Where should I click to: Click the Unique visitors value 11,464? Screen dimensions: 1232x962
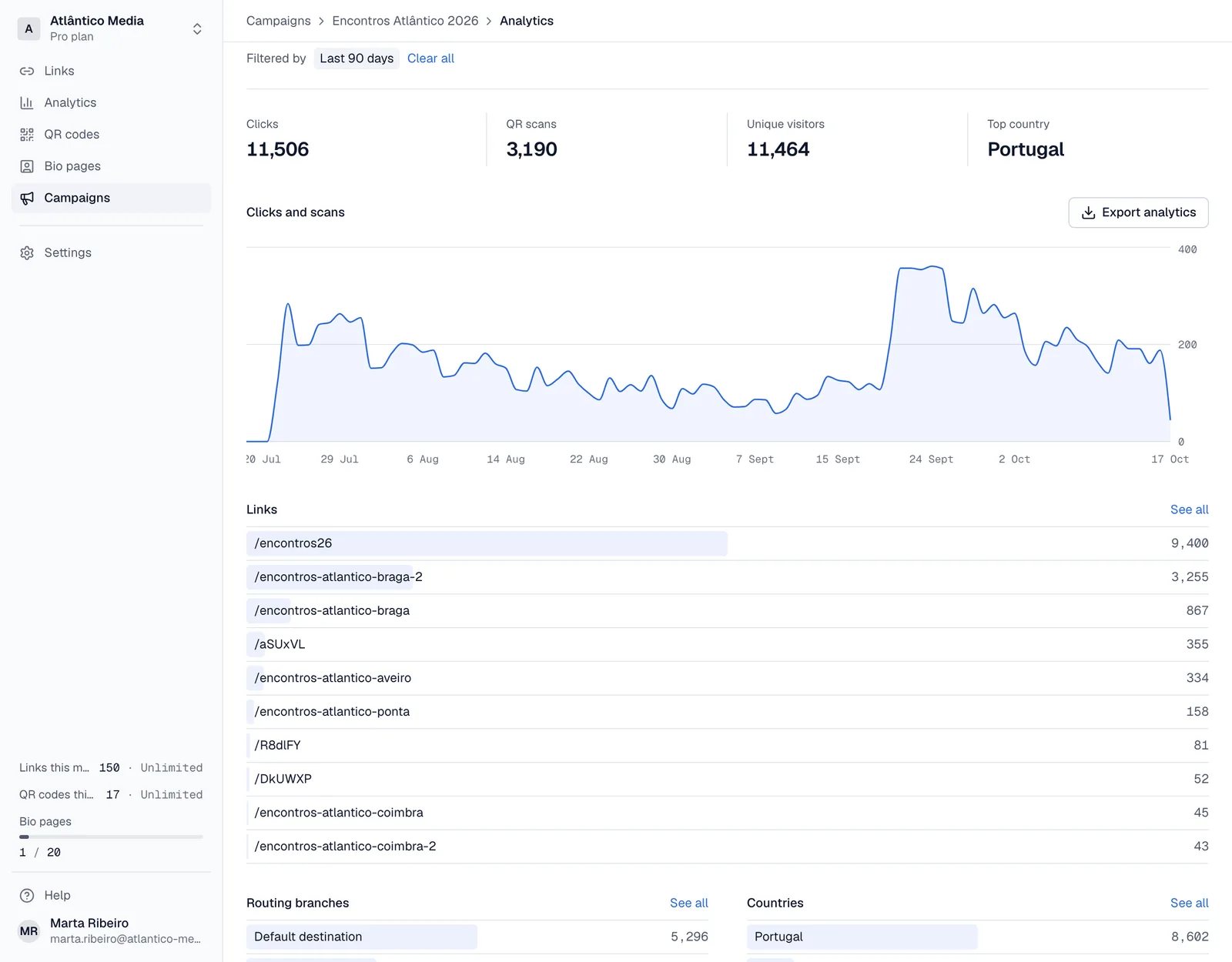[778, 149]
